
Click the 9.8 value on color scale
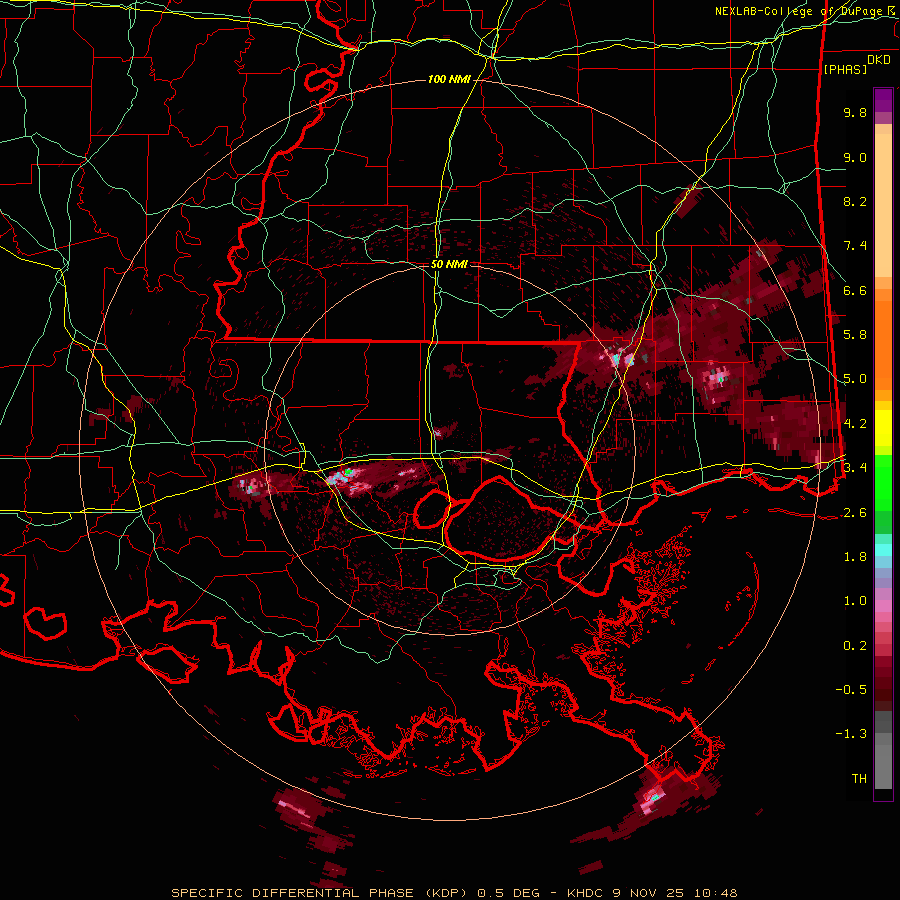pyautogui.click(x=855, y=112)
